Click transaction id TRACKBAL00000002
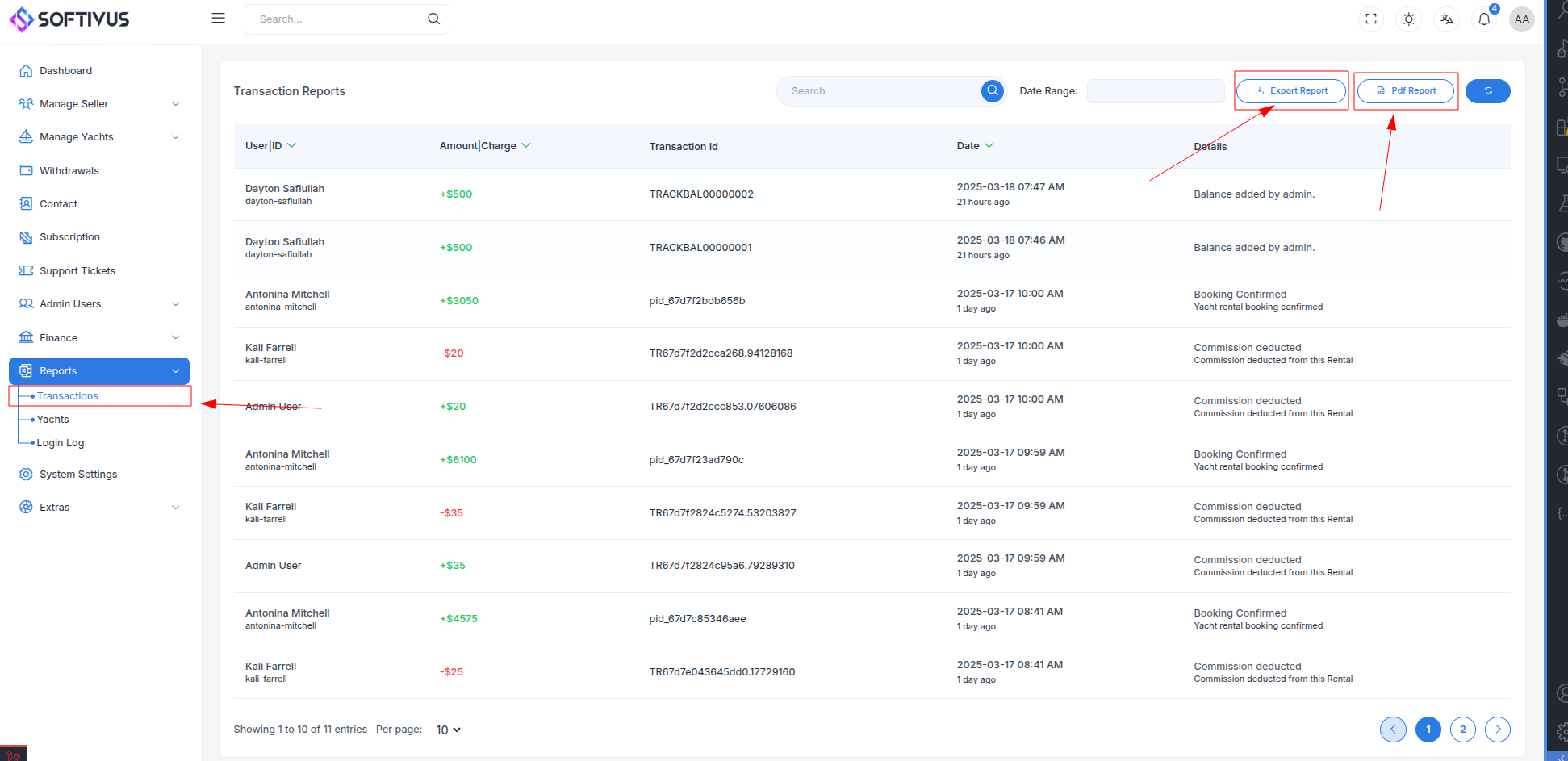Viewport: 1568px width, 761px height. (x=701, y=194)
